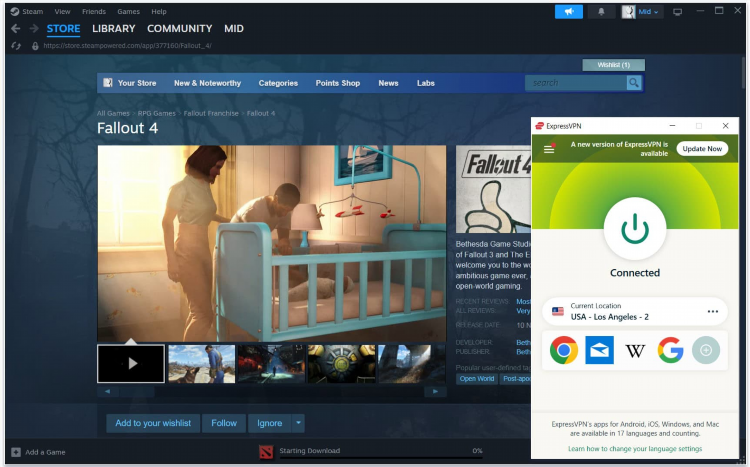
Task: Click the Add a Game plus icon
Action: (16, 452)
